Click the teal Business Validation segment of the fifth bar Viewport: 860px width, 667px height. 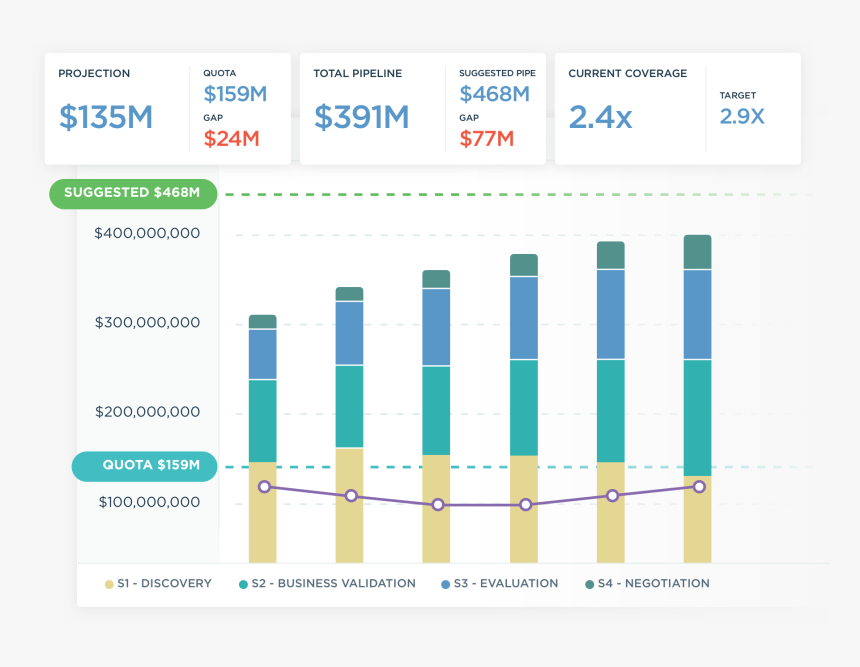coord(610,411)
